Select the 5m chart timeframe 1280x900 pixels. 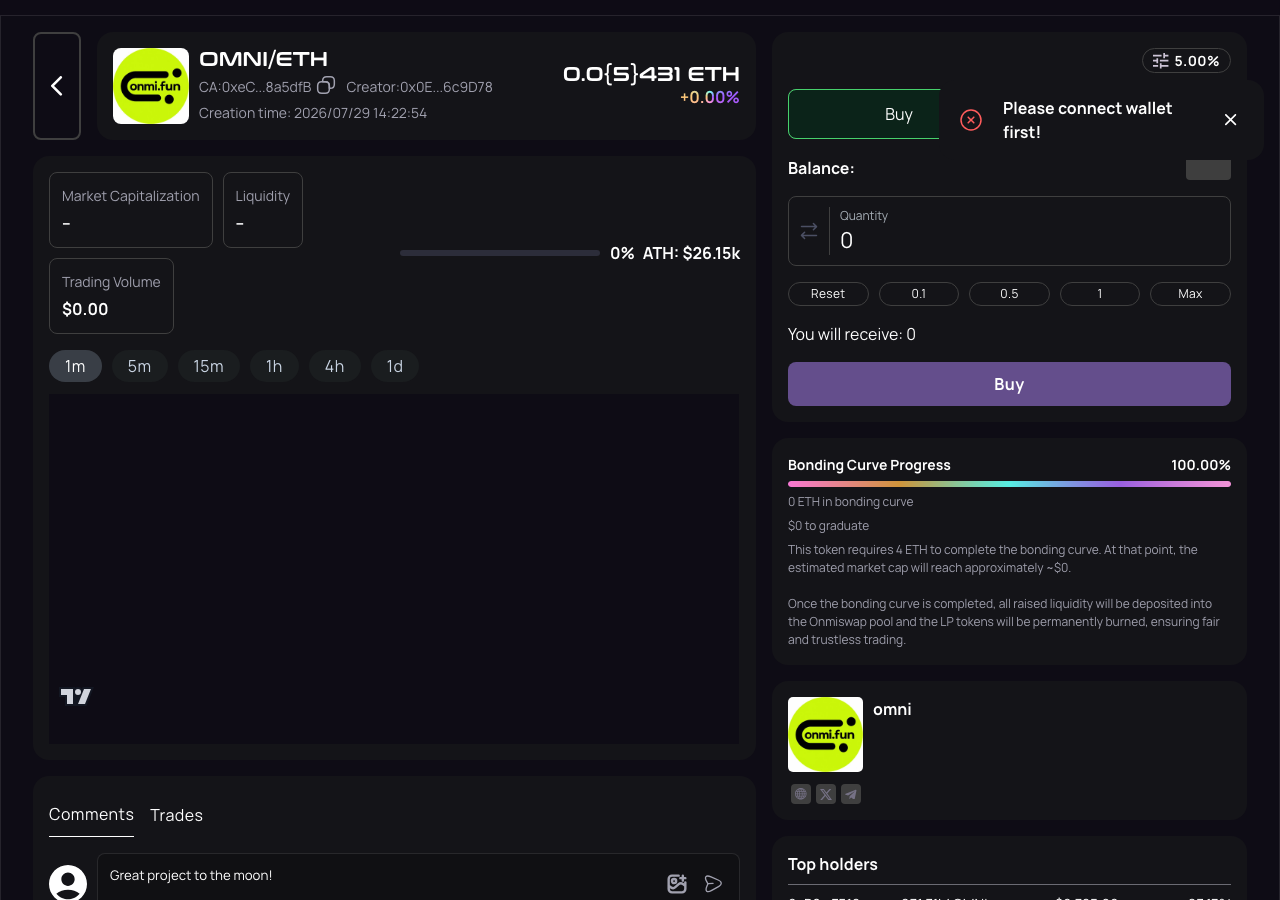[x=139, y=366]
